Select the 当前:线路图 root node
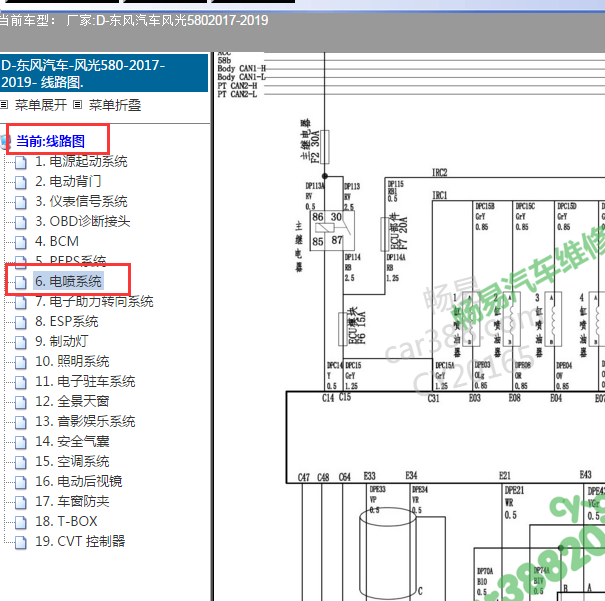The width and height of the screenshot is (605, 601). point(51,141)
